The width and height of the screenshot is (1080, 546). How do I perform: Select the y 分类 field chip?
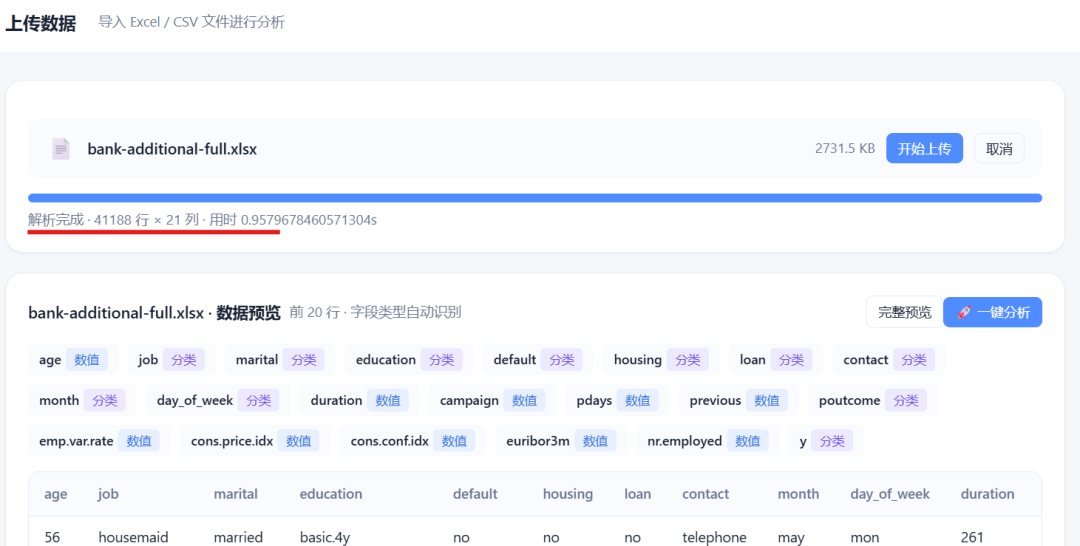tap(826, 441)
